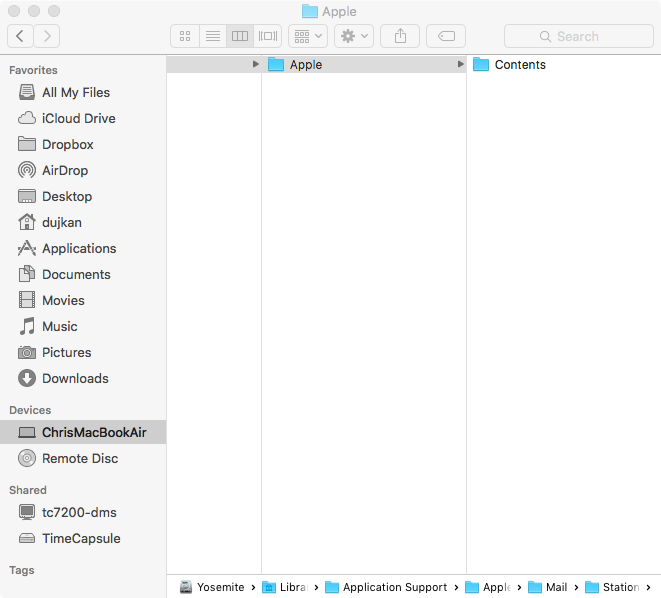Image resolution: width=661 pixels, height=598 pixels.
Task: Select the Contents folder
Action: pos(564,64)
